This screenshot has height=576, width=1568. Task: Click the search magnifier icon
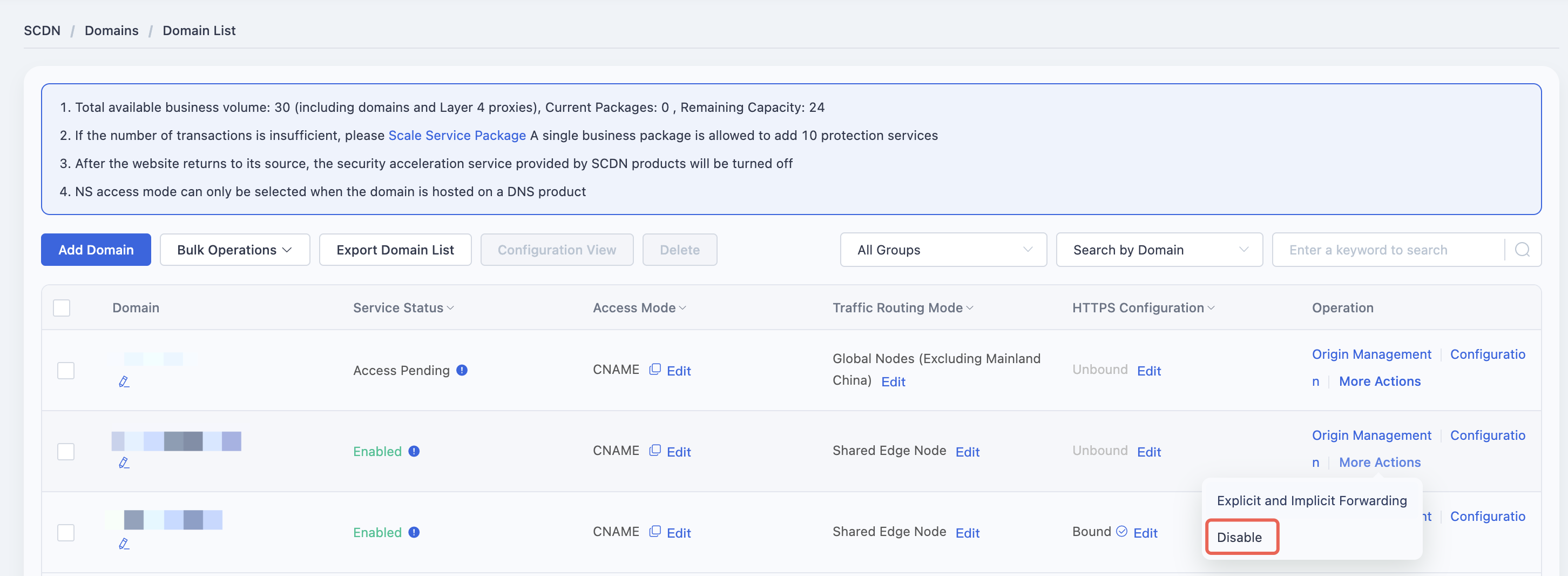pos(1522,250)
